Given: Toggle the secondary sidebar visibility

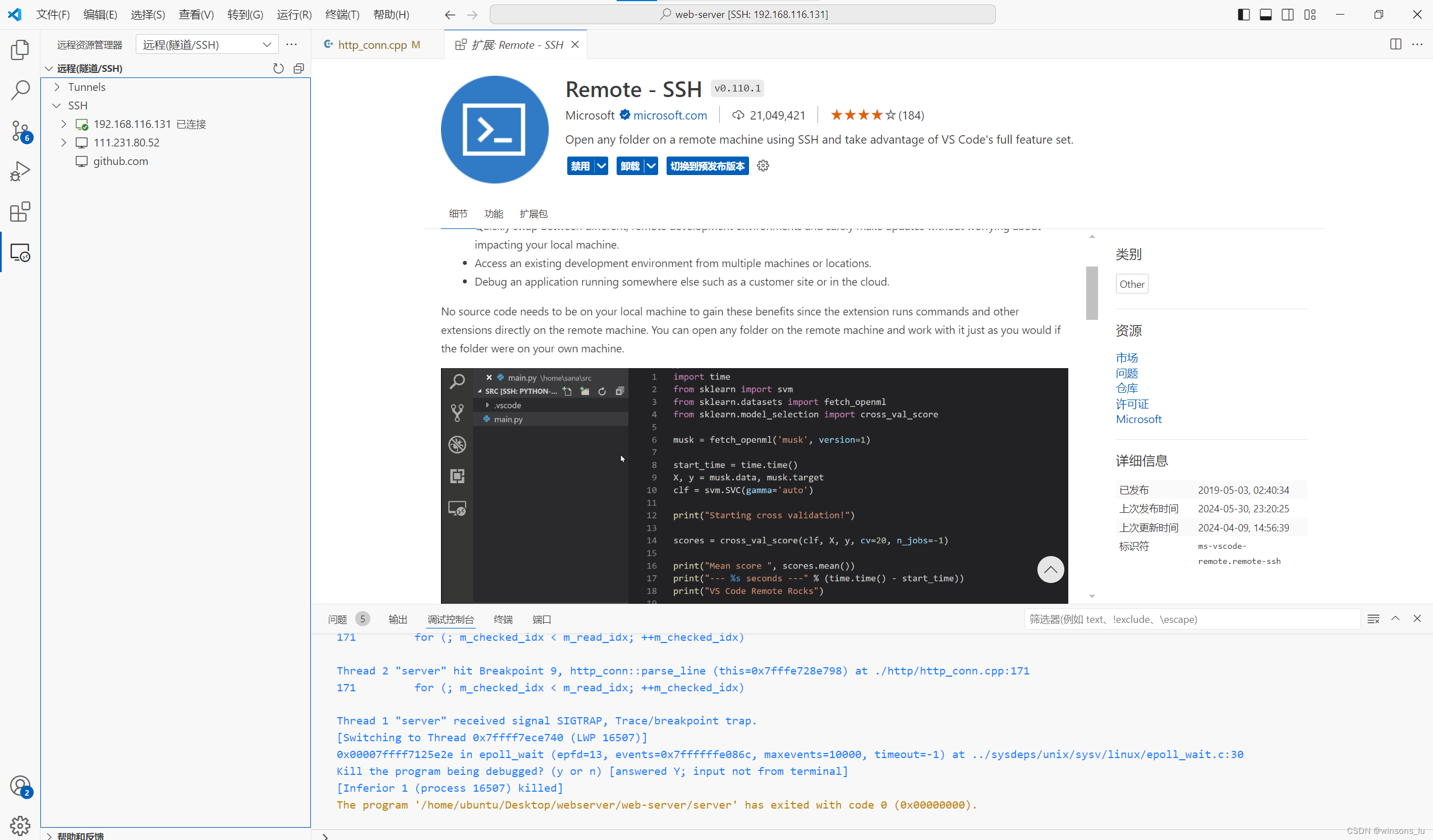Looking at the screenshot, I should pyautogui.click(x=1287, y=14).
